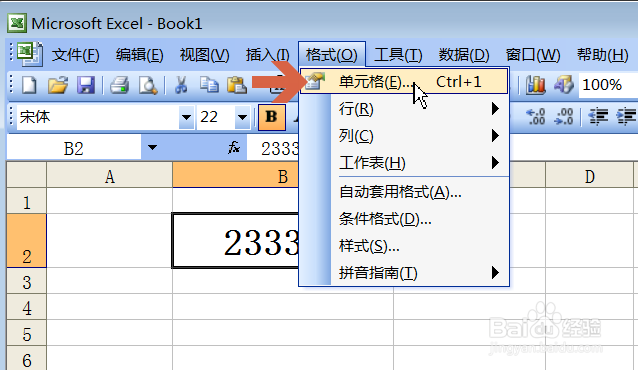Open the 文件(F) File menu

[x=76, y=55]
